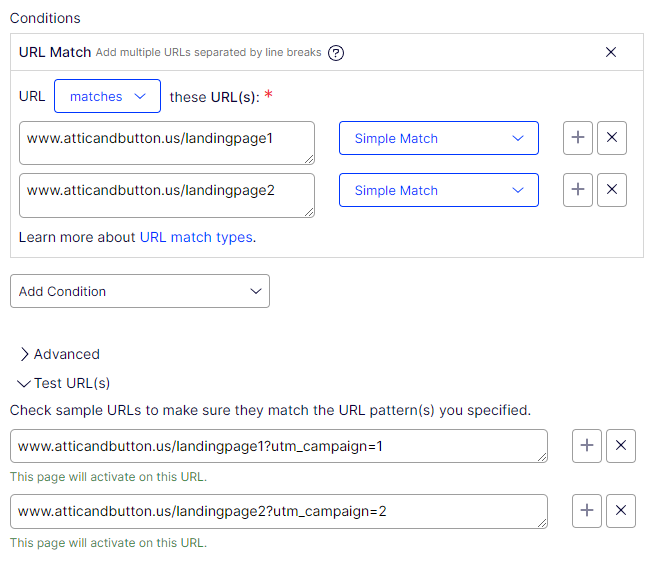Screen dimensions: 650x568
Task: Remove the landingpage1 URL row
Action: coord(612,138)
